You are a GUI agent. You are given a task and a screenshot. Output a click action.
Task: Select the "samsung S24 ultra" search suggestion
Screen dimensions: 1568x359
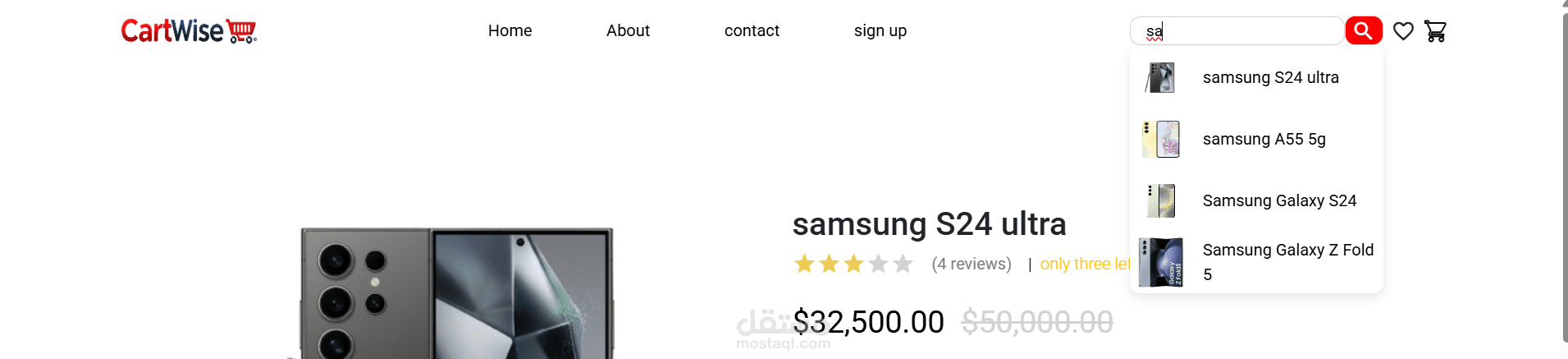tap(1270, 78)
